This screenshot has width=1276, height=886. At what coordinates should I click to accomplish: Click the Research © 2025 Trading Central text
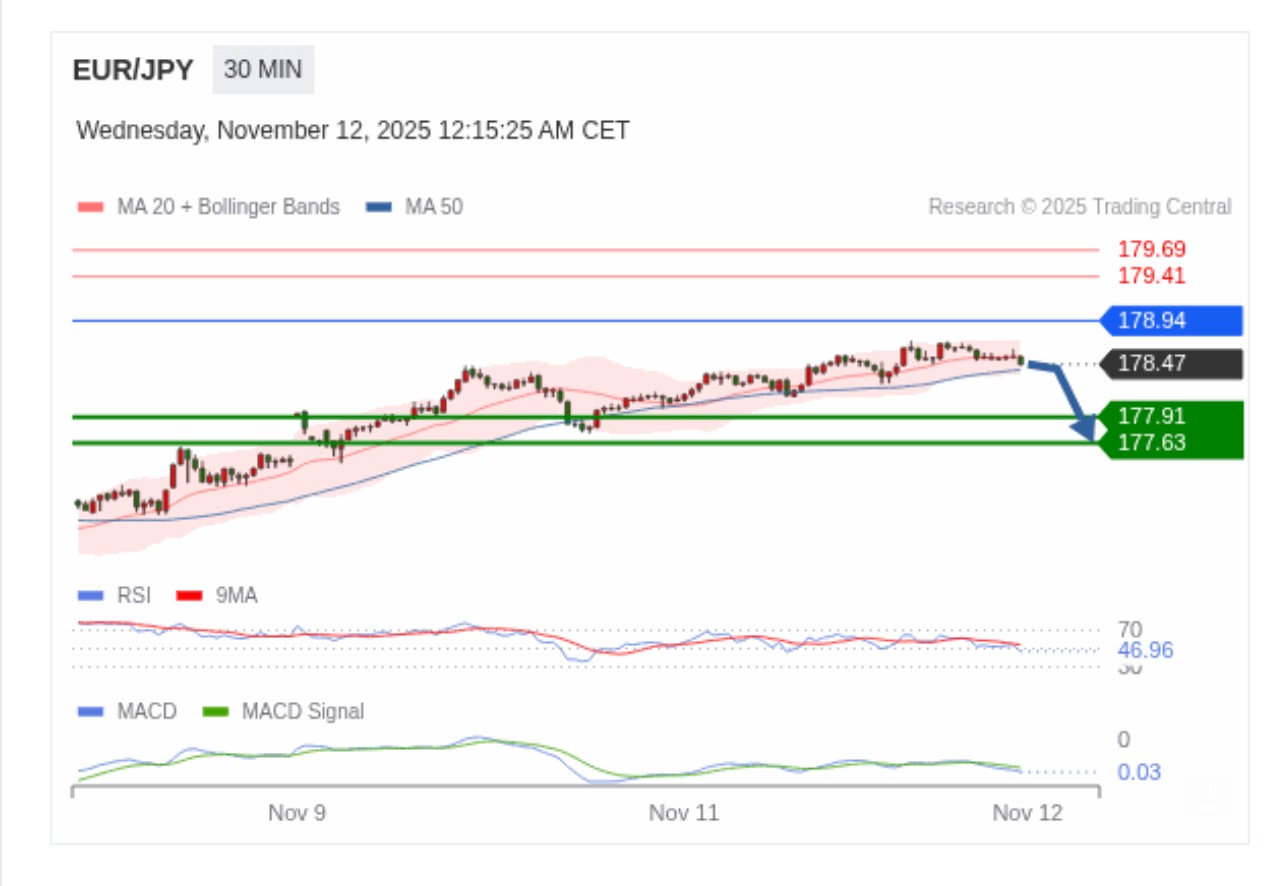pyautogui.click(x=1080, y=207)
